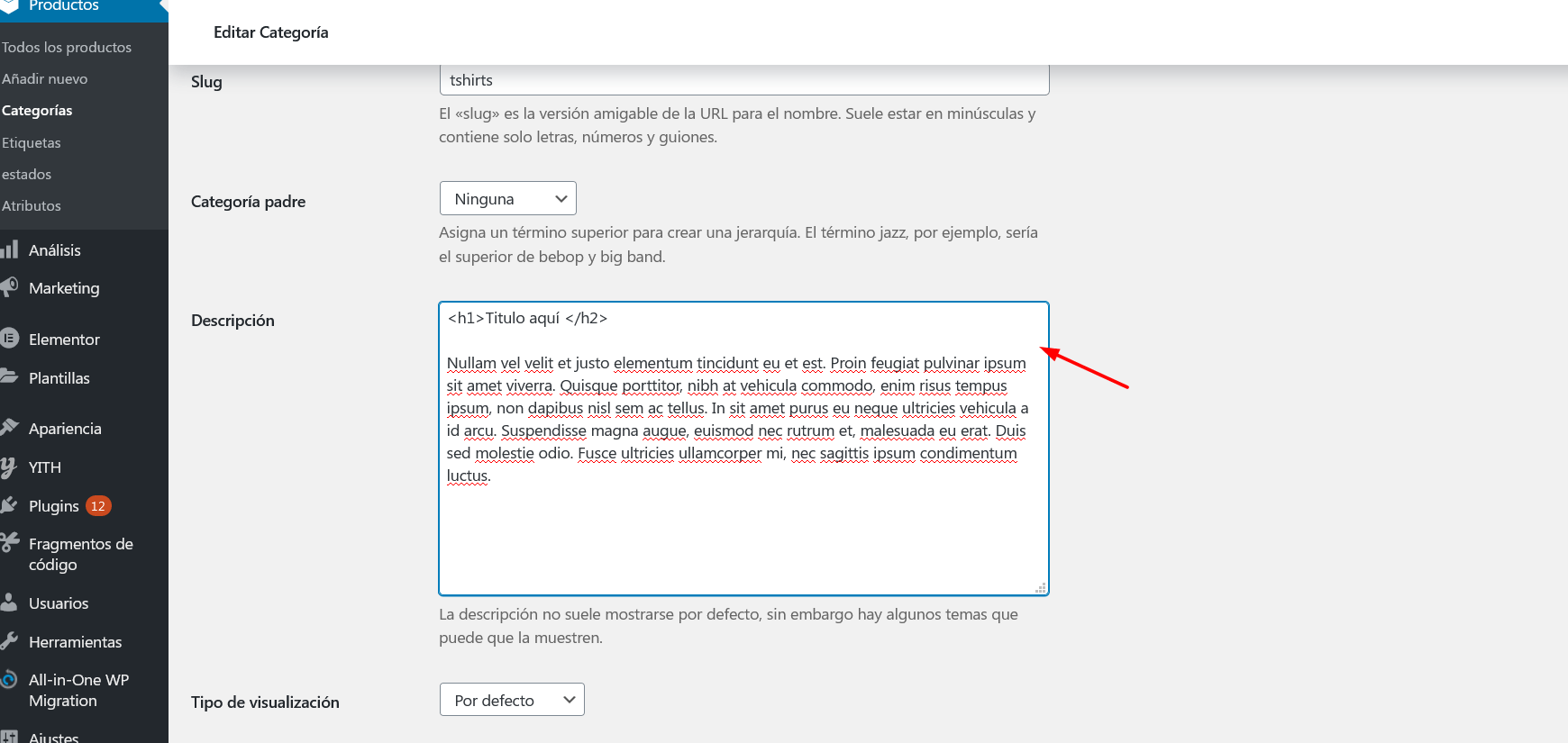Click into the Slug input field
This screenshot has height=743, width=1568.
(x=744, y=80)
